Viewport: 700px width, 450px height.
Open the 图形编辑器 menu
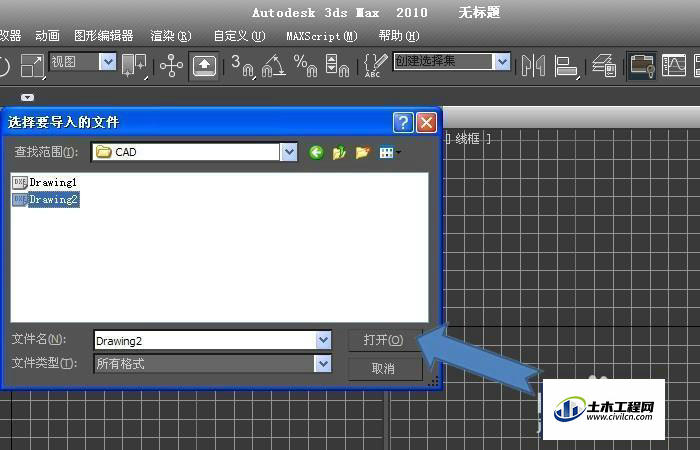(x=104, y=36)
